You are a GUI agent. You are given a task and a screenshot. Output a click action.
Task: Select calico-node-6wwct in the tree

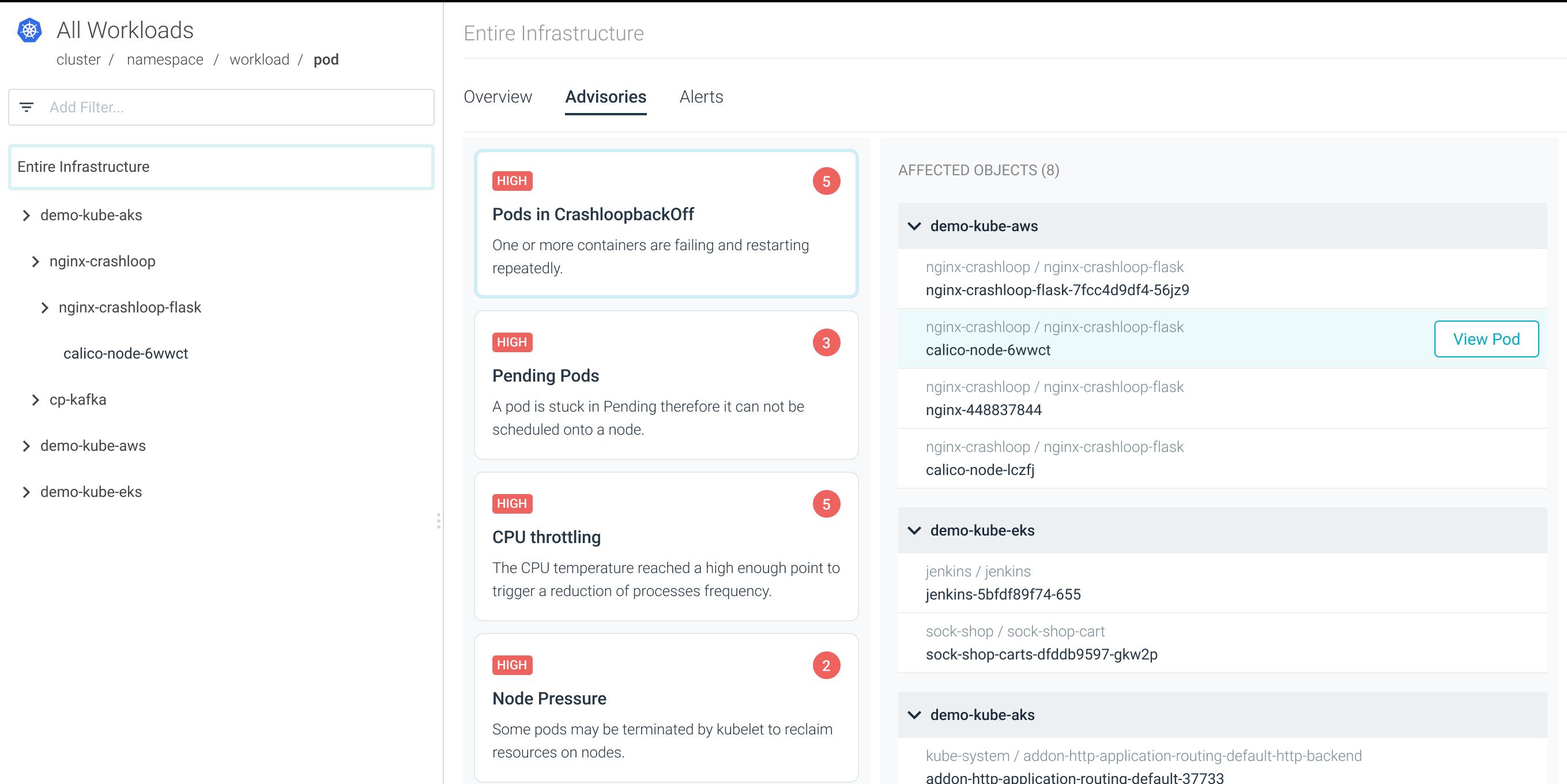click(x=125, y=353)
